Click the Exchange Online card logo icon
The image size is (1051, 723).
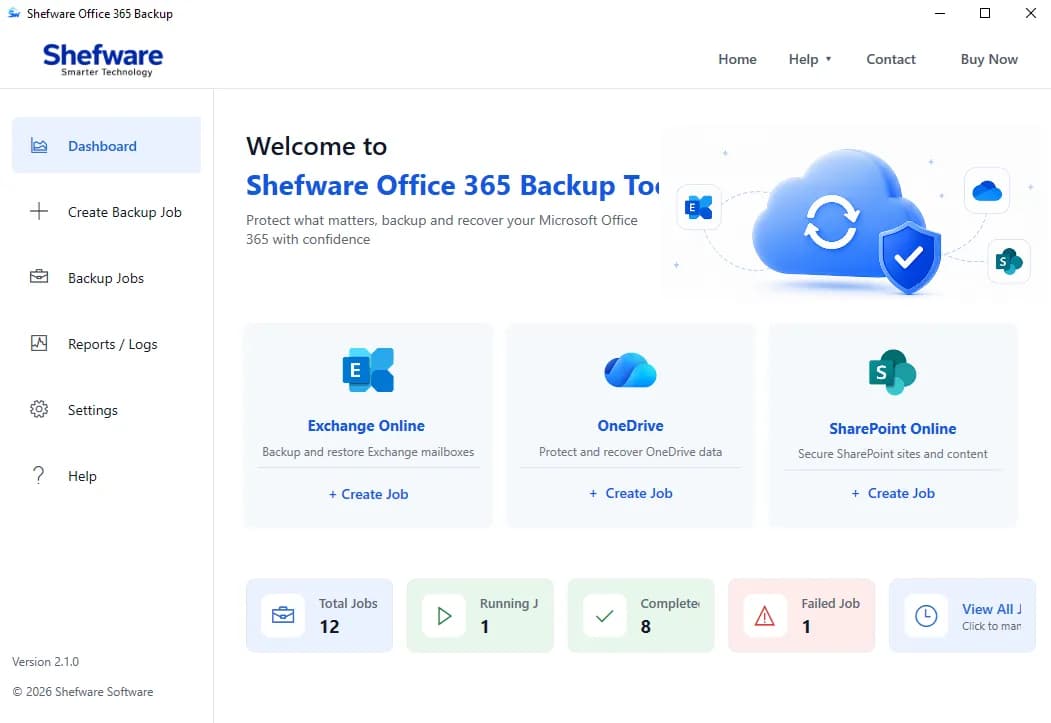(368, 370)
